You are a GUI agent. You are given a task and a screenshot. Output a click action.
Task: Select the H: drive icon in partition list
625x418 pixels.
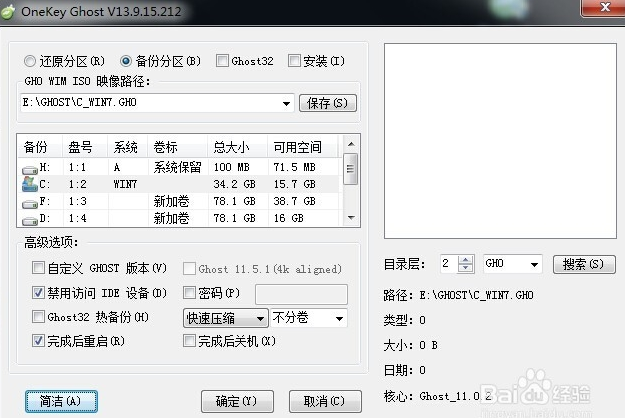(x=30, y=170)
